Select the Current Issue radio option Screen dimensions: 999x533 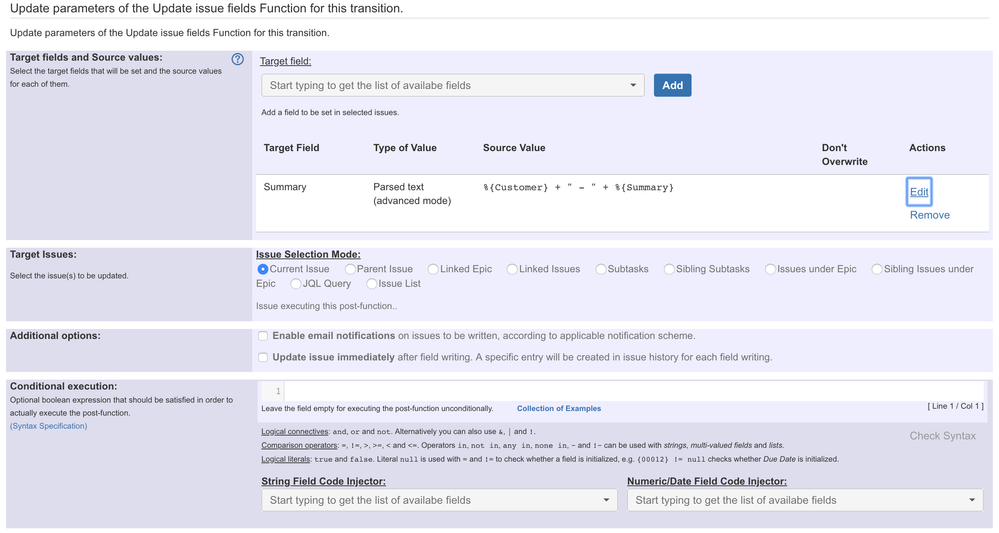click(x=263, y=269)
